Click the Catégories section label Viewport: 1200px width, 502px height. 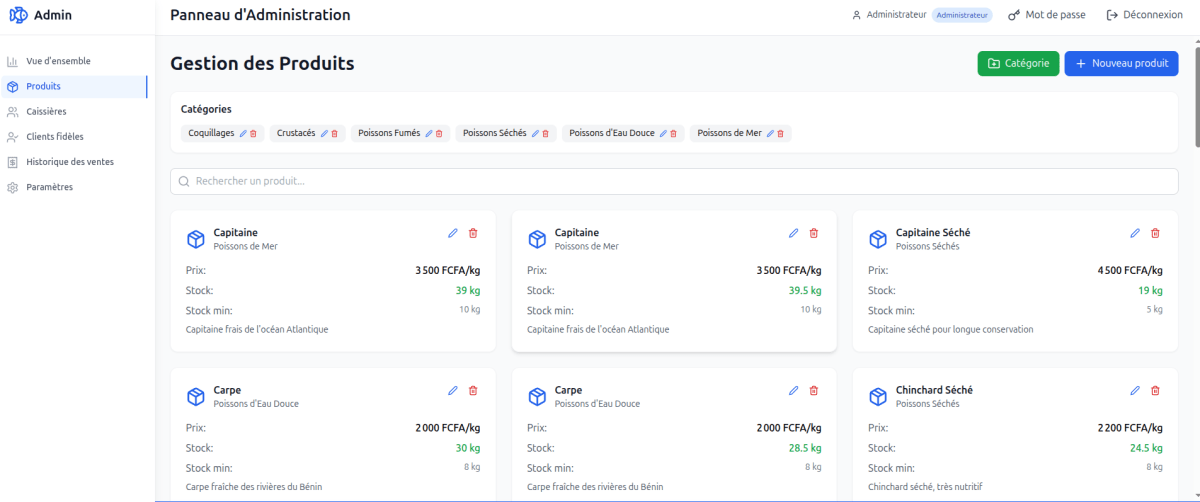tap(206, 109)
